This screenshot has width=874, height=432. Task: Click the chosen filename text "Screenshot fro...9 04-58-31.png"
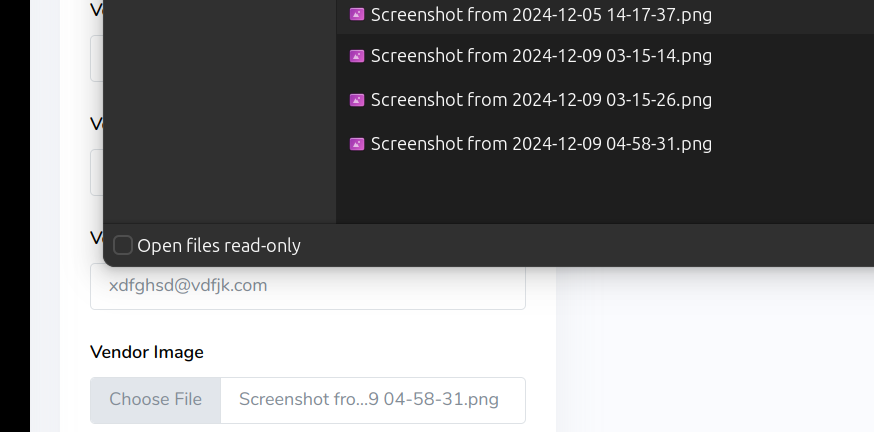369,400
